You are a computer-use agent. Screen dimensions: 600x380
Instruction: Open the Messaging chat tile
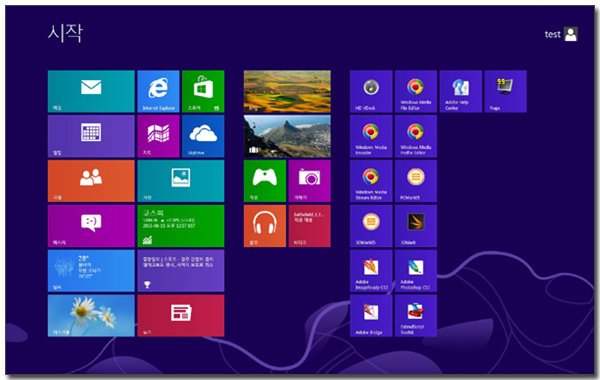coord(91,226)
